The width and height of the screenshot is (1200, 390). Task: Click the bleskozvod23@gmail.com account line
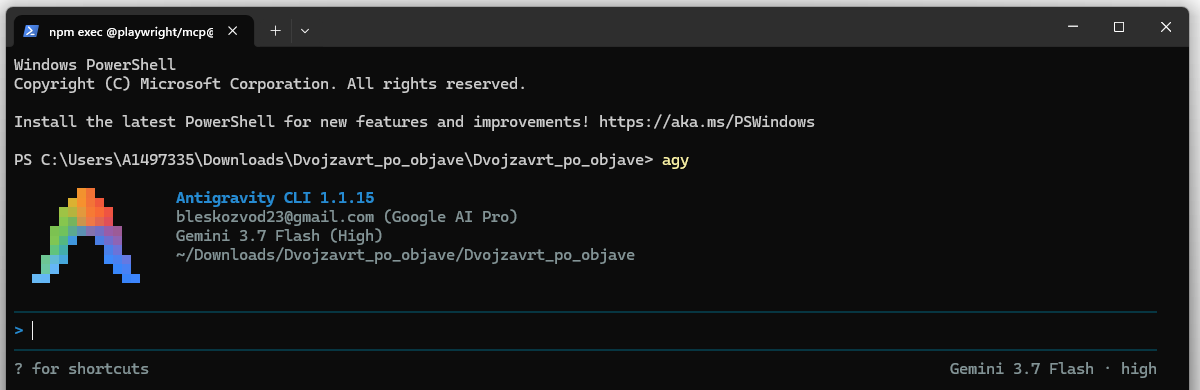[346, 217]
